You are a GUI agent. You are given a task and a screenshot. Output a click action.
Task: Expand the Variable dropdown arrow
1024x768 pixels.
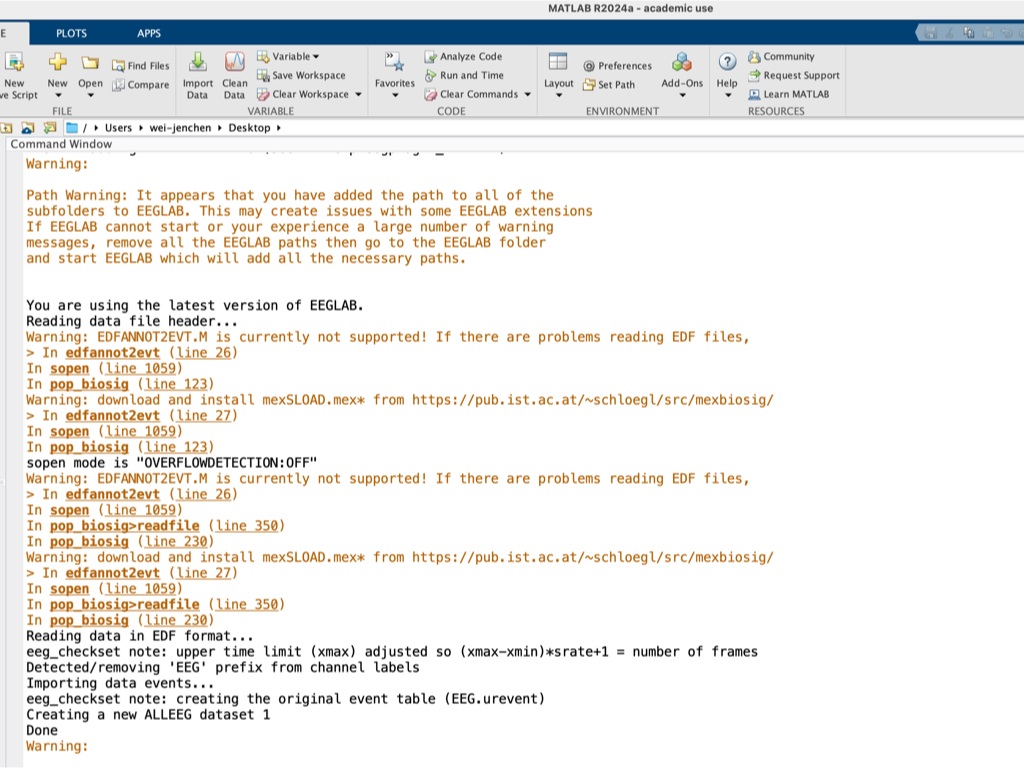pos(316,57)
